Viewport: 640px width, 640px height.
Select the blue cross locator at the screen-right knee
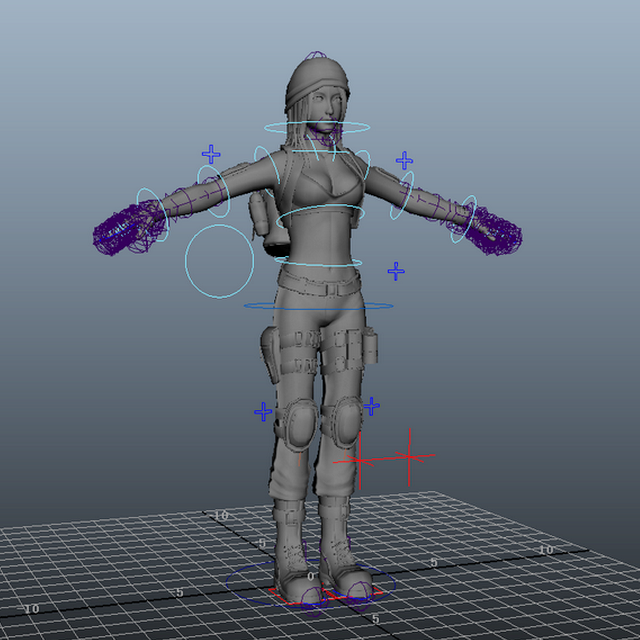[371, 406]
